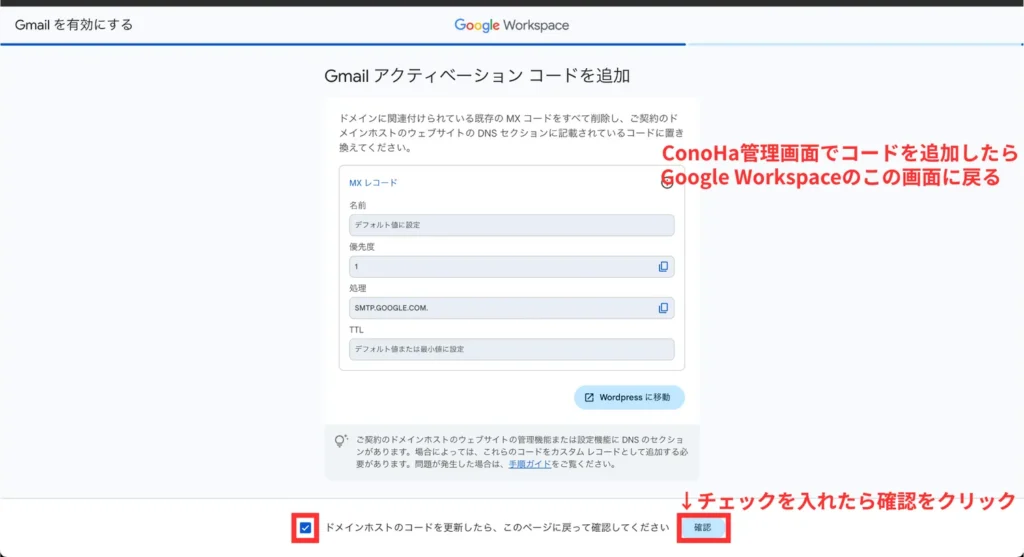The width and height of the screenshot is (1024, 557).
Task: Click the Google Workspace logo
Action: pos(511,25)
